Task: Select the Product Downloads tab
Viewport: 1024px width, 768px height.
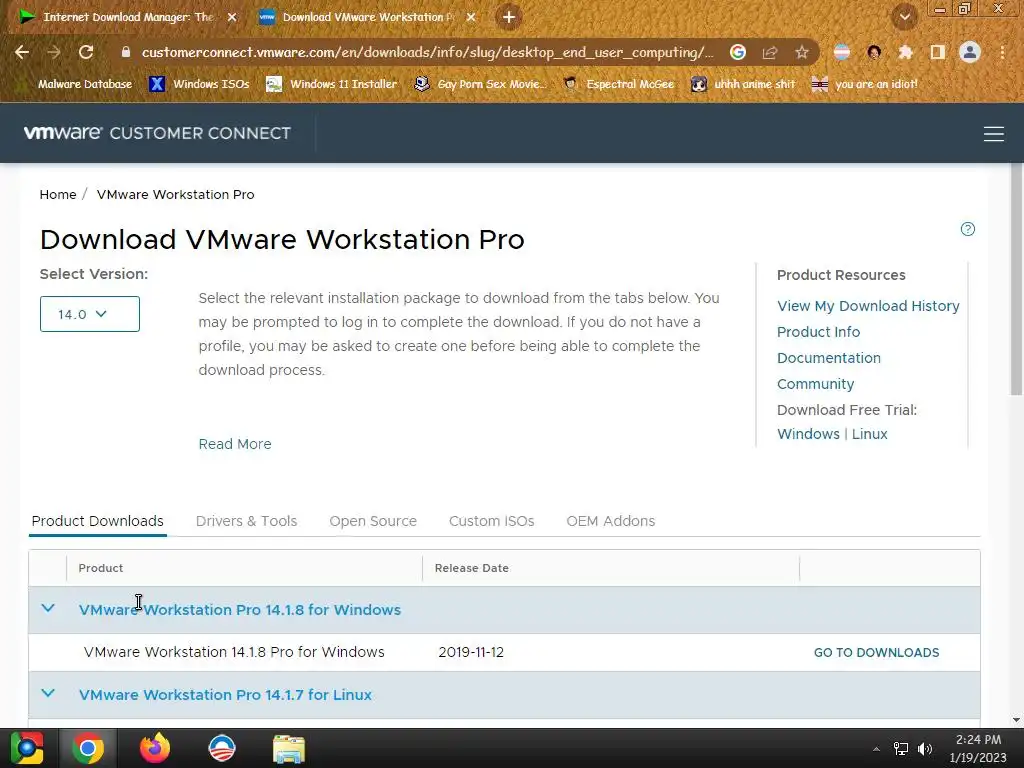Action: [x=97, y=521]
